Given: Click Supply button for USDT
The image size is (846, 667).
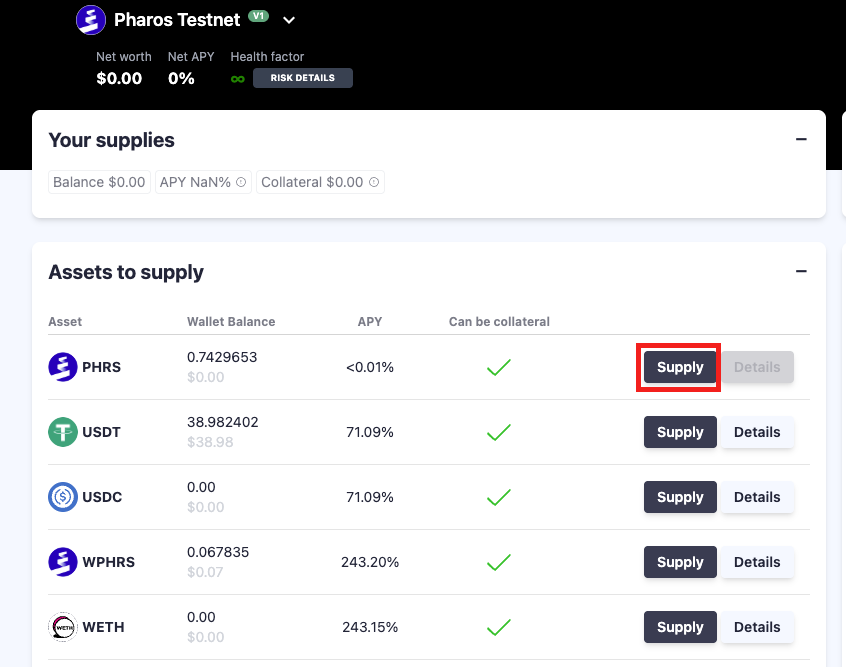Looking at the screenshot, I should [680, 432].
